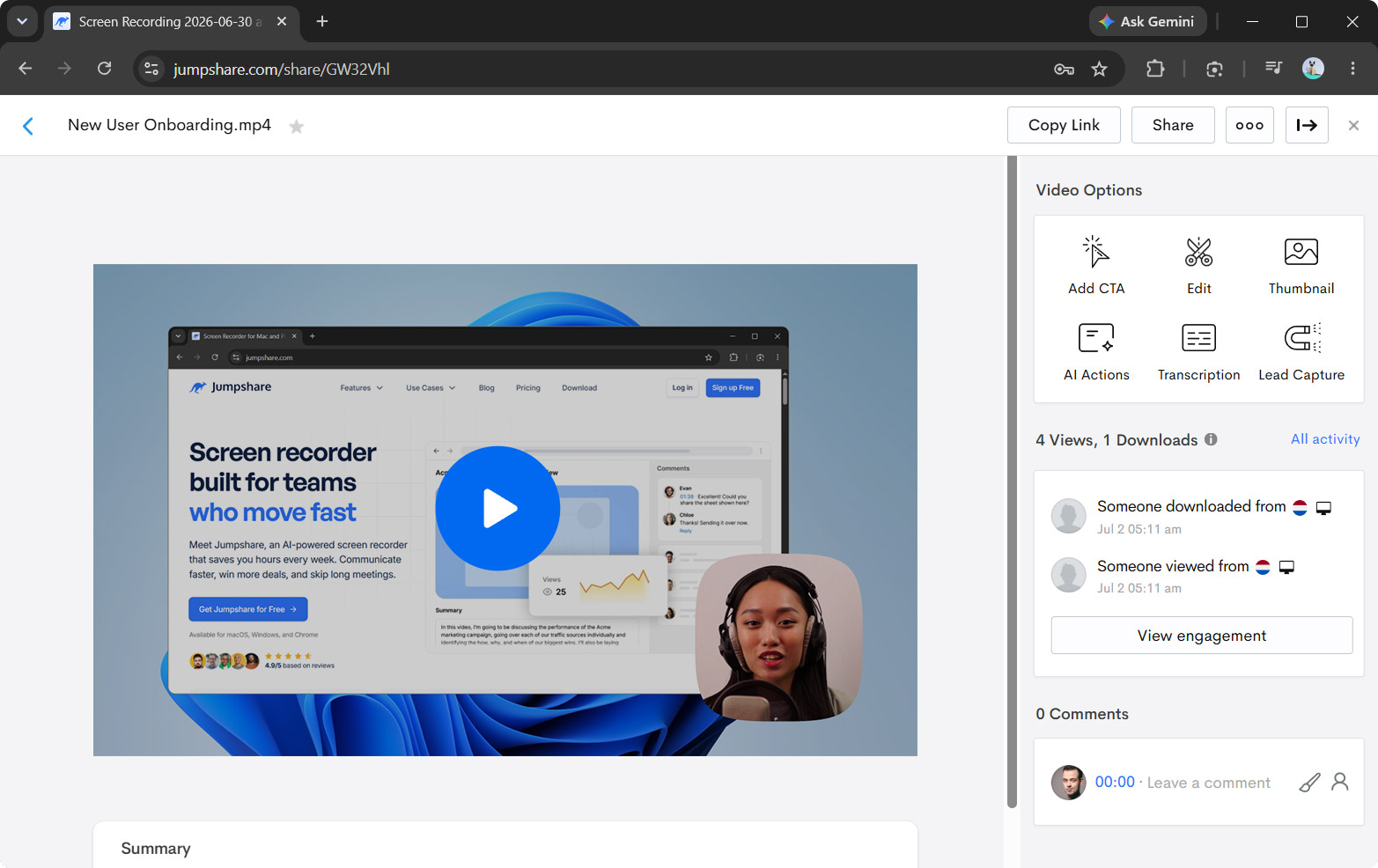This screenshot has width=1378, height=868.
Task: Click the Share button
Action: click(x=1173, y=125)
